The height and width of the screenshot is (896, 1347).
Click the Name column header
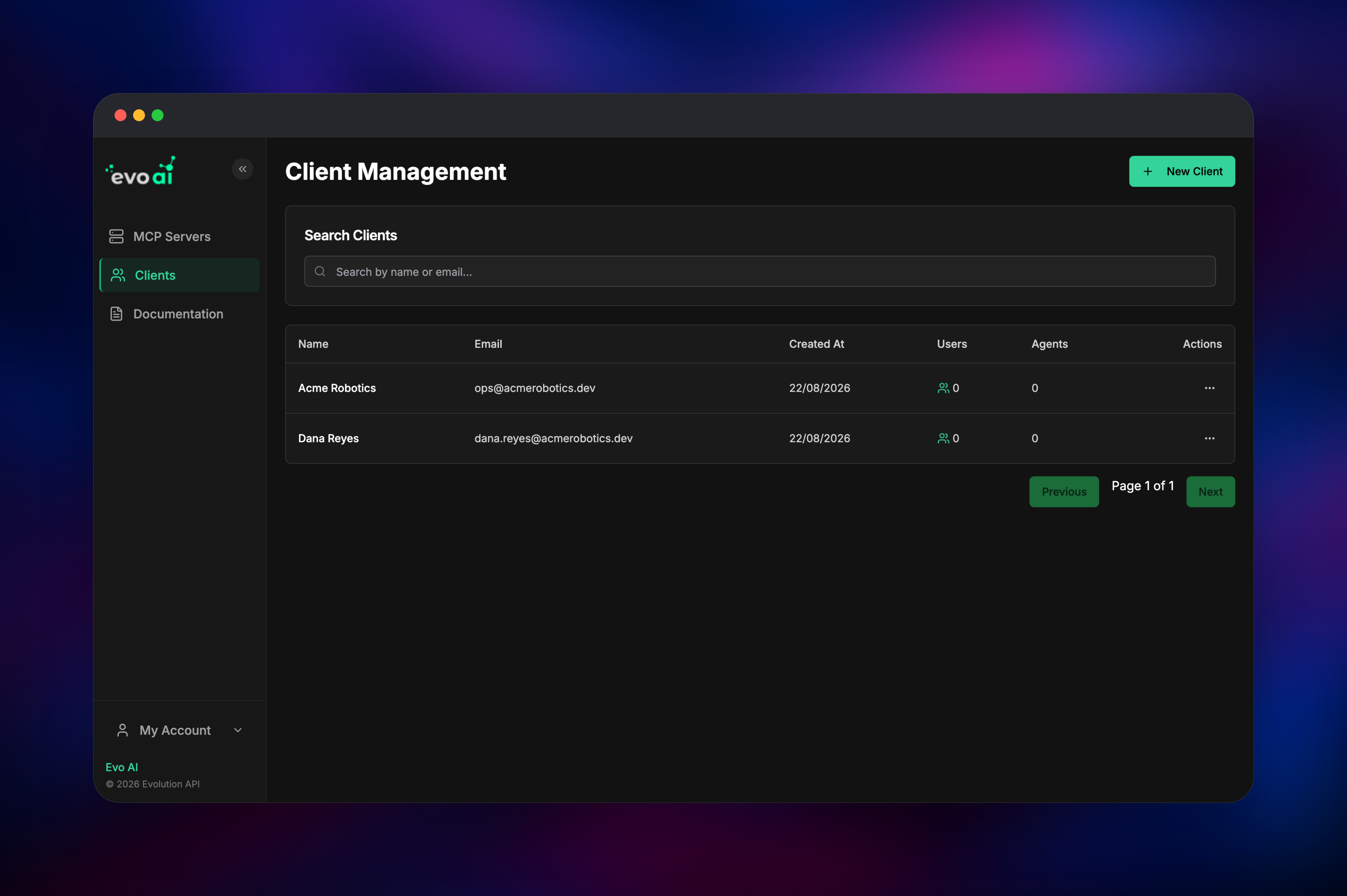pos(313,344)
